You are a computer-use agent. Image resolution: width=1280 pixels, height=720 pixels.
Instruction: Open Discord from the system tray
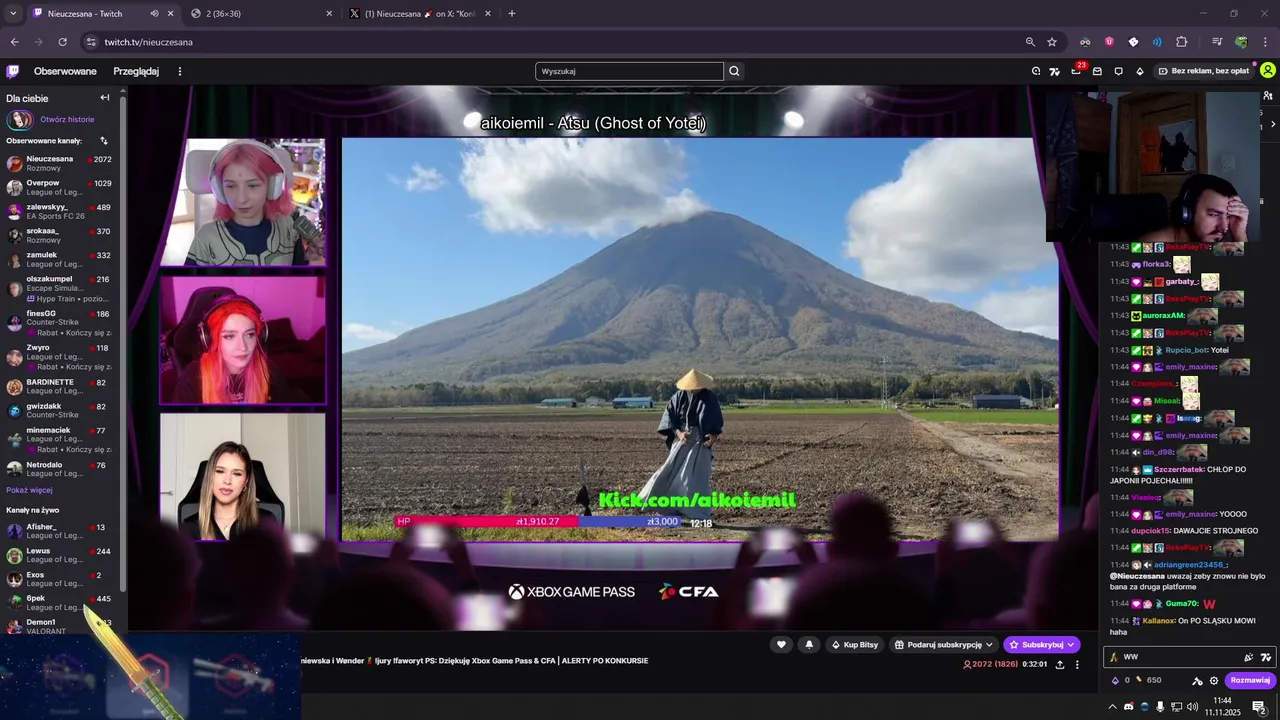pyautogui.click(x=1128, y=707)
